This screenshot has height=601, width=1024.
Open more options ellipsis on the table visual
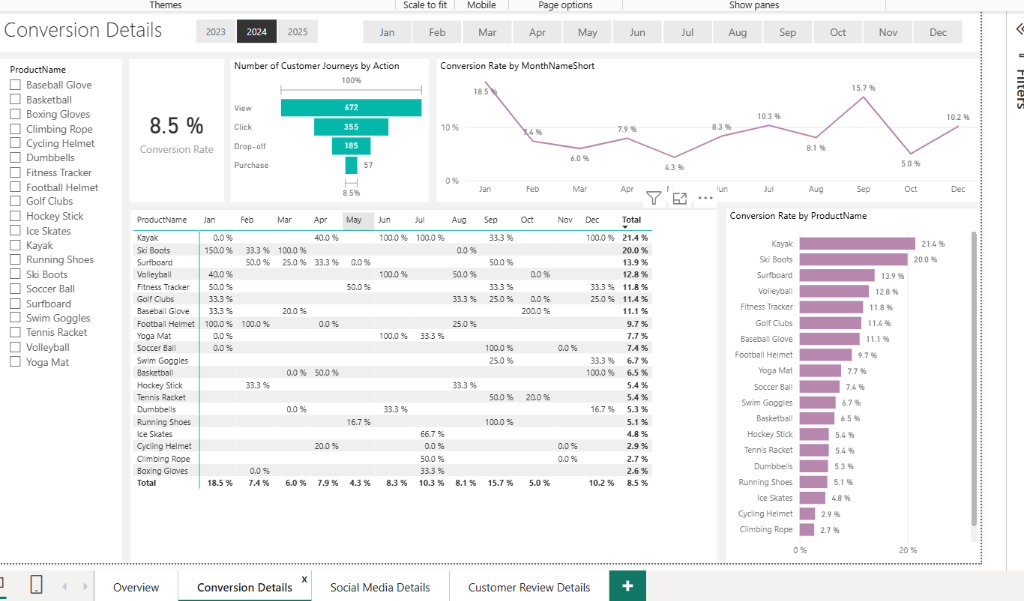click(x=705, y=198)
